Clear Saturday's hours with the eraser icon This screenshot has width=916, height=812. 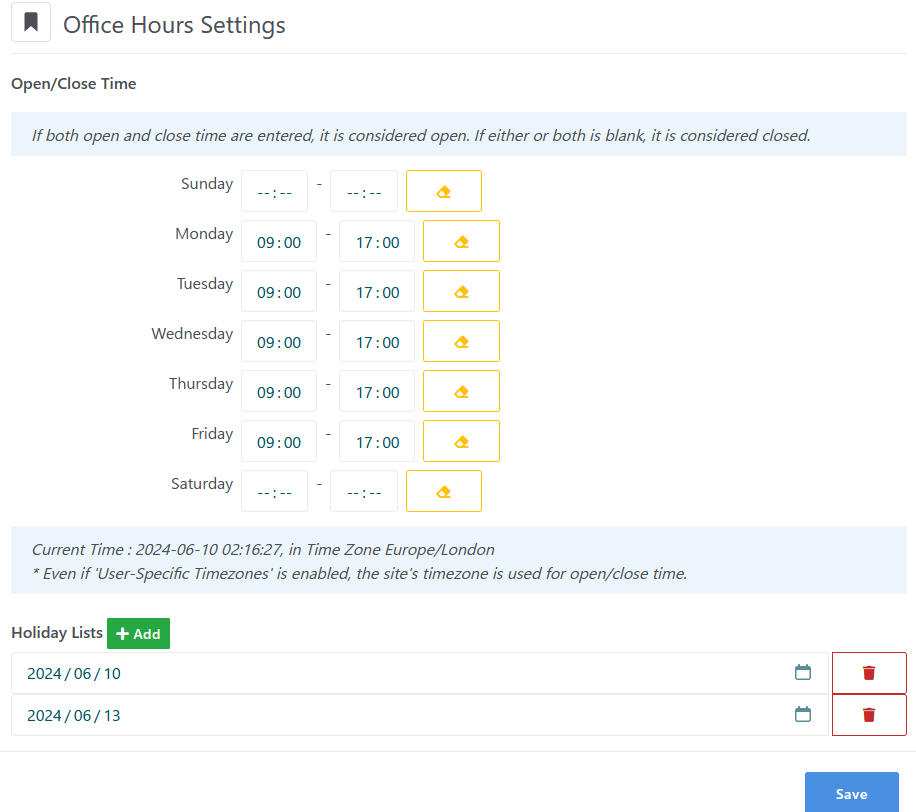[x=443, y=490]
